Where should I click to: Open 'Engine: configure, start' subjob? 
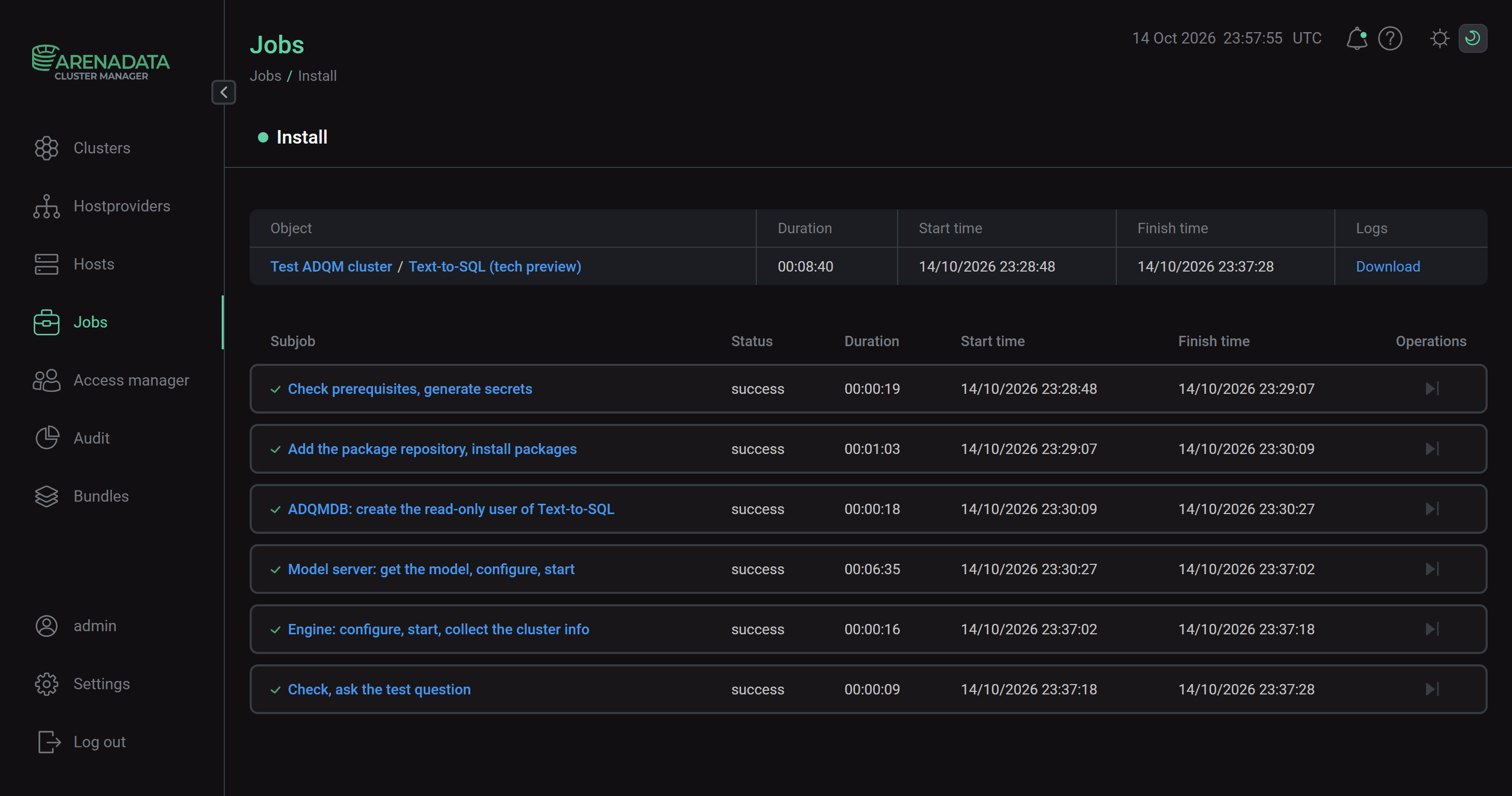438,629
